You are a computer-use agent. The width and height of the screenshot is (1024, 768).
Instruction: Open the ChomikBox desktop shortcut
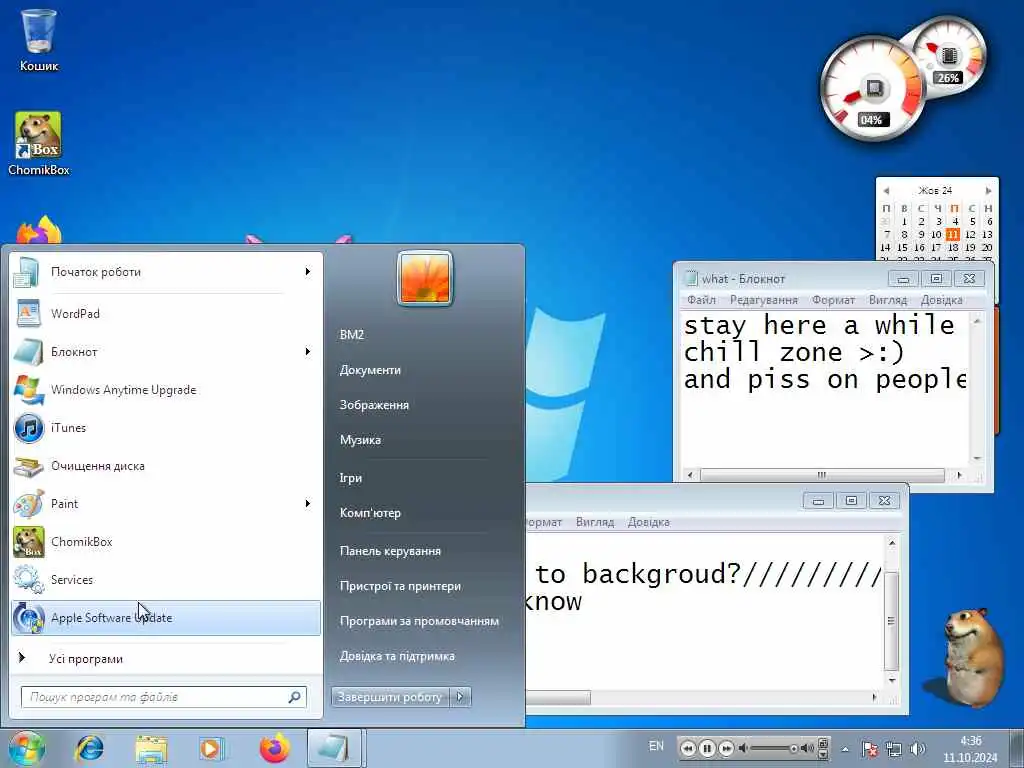pos(39,144)
